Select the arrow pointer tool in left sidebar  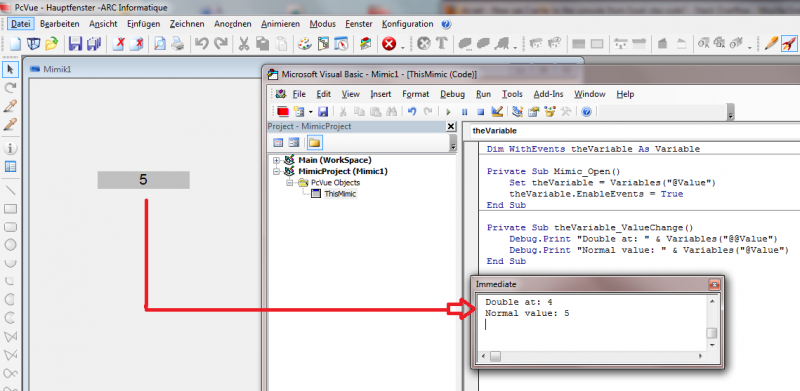click(10, 69)
